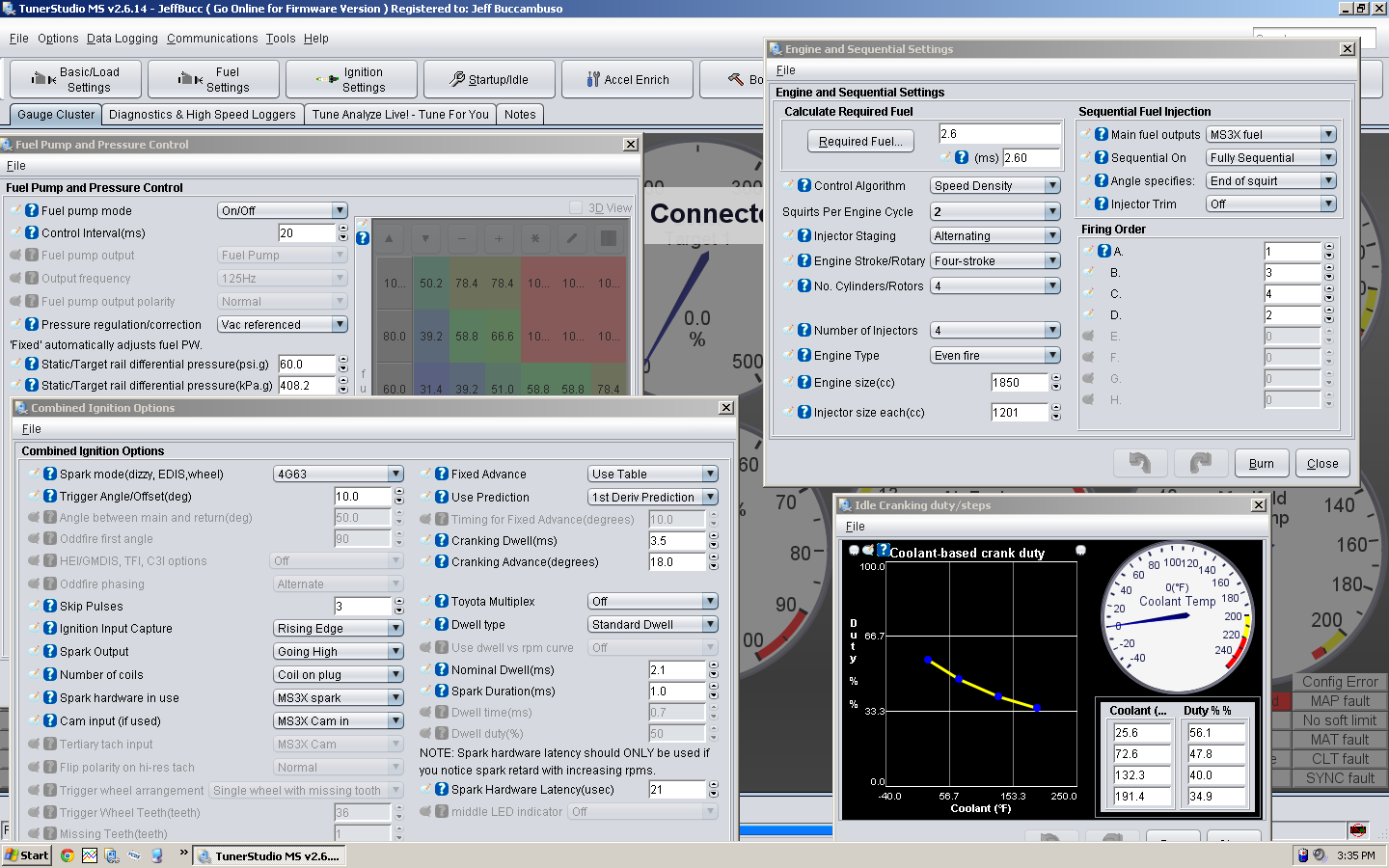Click the Cranking Dwell(ms) input field
1389x868 pixels.
click(677, 541)
